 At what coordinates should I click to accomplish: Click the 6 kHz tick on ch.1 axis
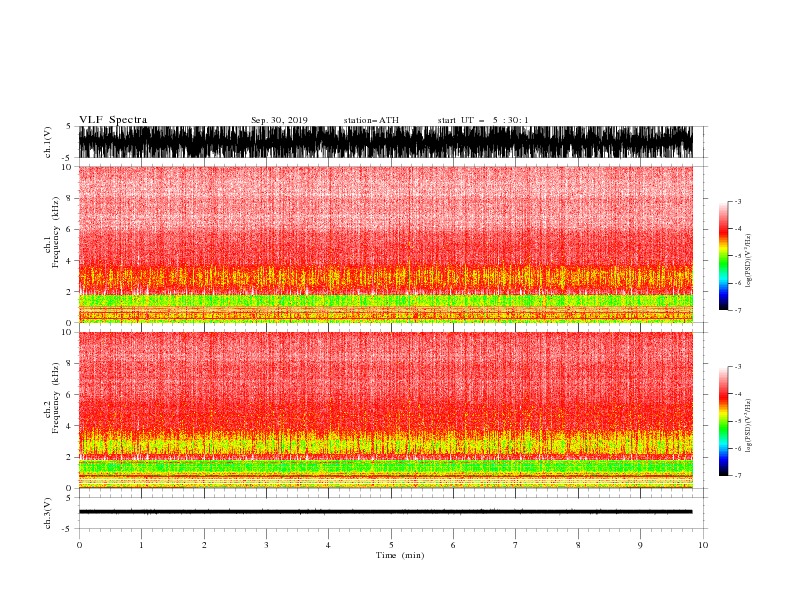pos(69,229)
